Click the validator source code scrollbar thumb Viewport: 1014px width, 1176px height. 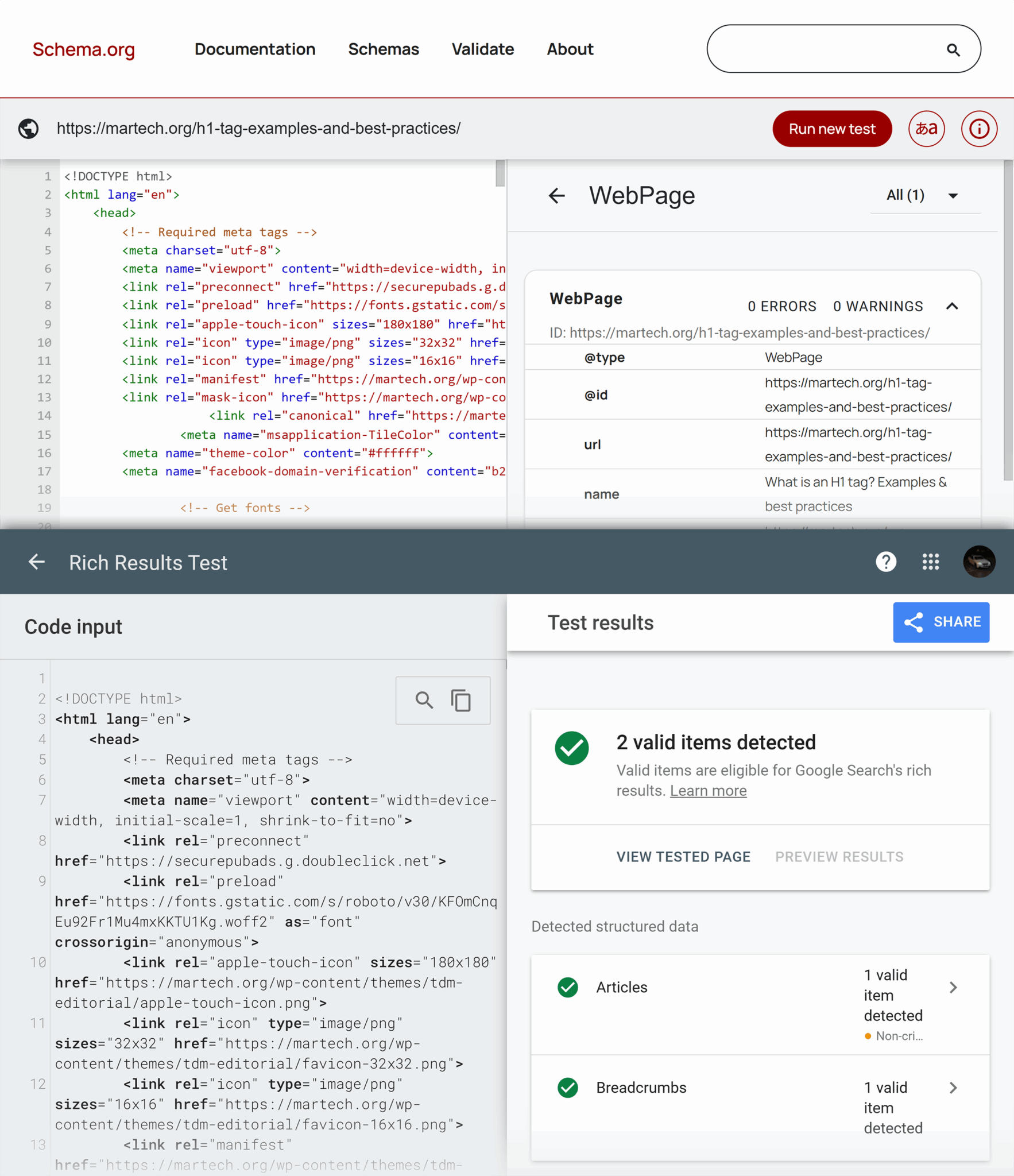tap(500, 173)
